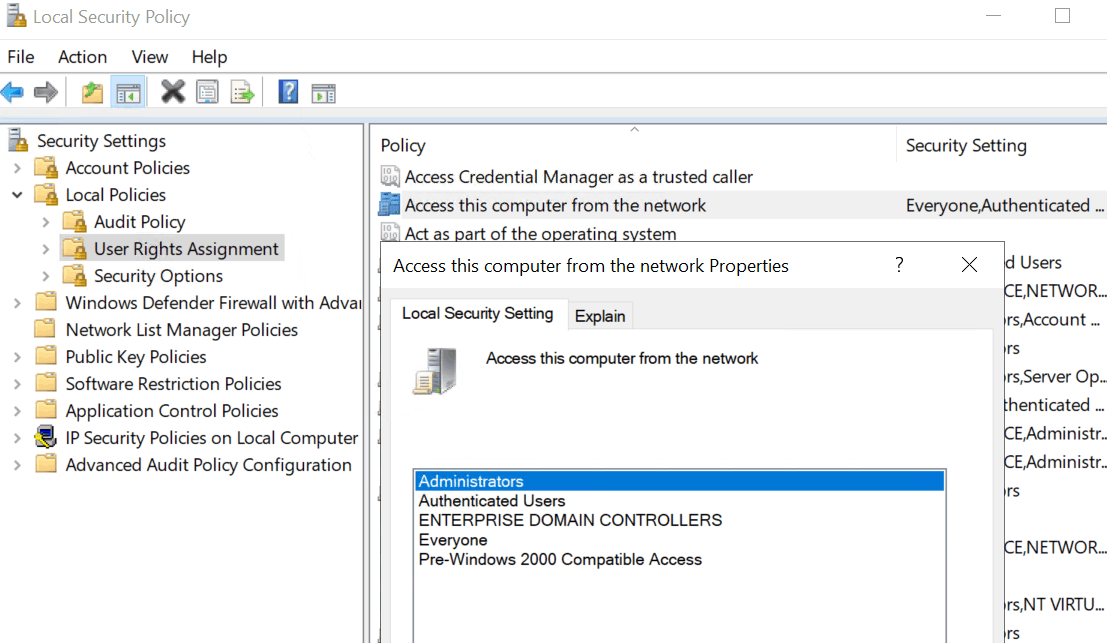Click the Account Policies folder icon
Image resolution: width=1107 pixels, height=643 pixels.
tap(47, 168)
